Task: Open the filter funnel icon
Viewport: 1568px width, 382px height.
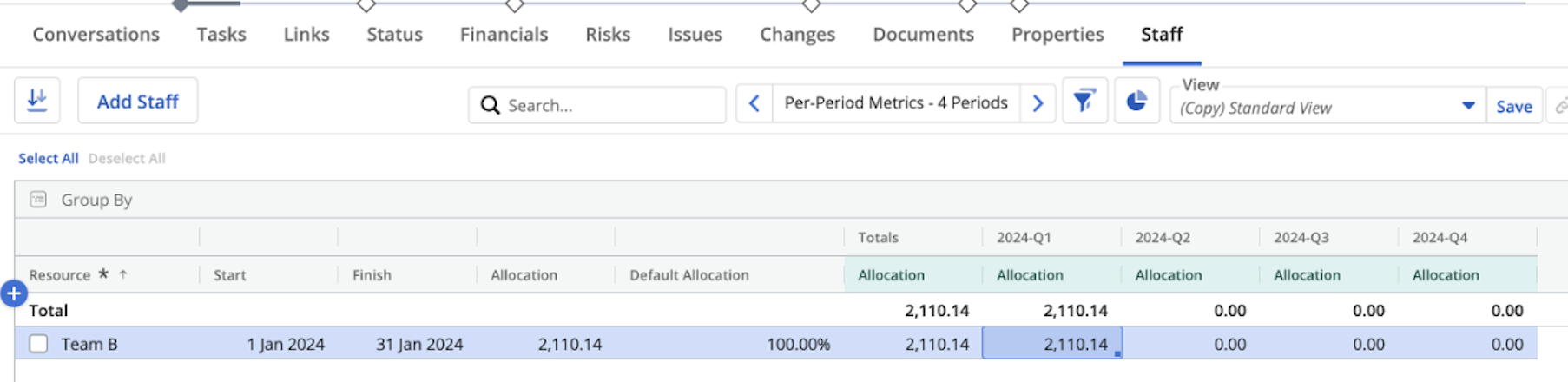Action: pyautogui.click(x=1084, y=102)
